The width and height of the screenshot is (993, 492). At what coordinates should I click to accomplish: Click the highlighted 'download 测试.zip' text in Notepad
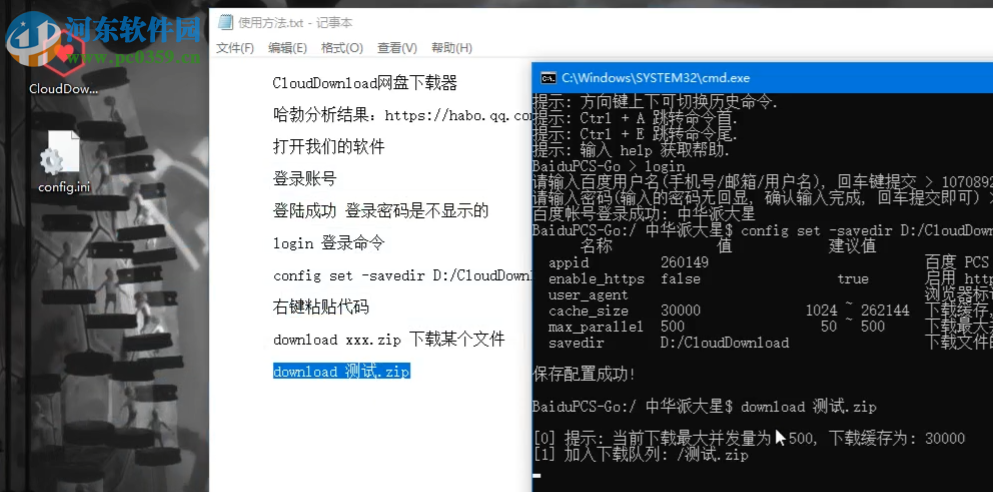tap(341, 372)
